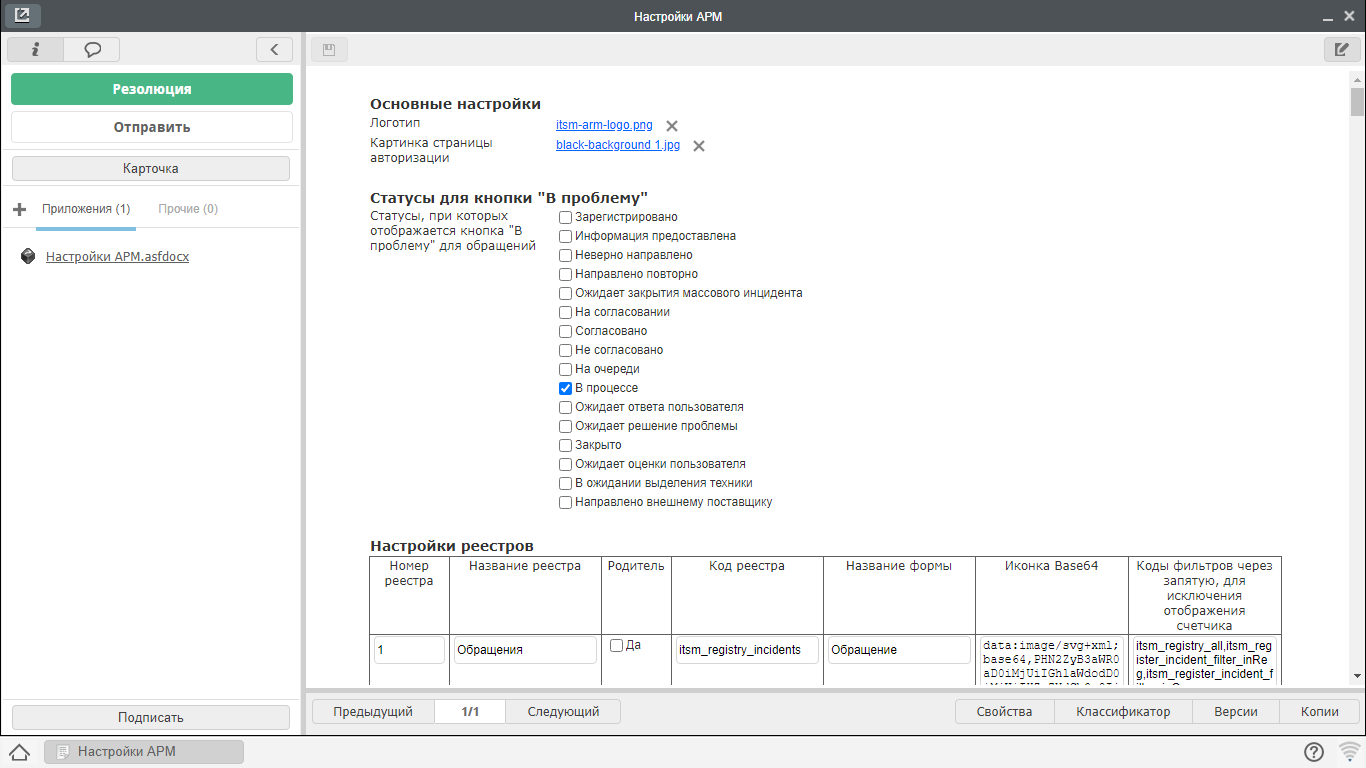Check the Неверно направлено status

click(566, 255)
